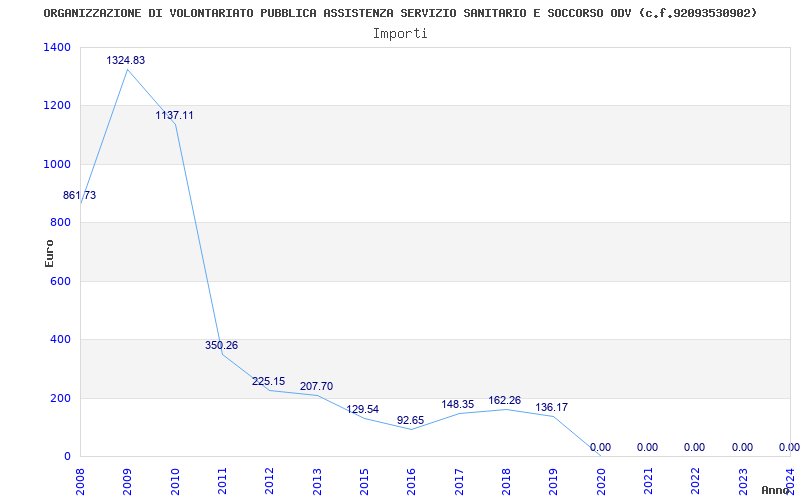Image resolution: width=800 pixels, height=500 pixels.
Task: Click the 1324.83 data label
Action: 126,60
